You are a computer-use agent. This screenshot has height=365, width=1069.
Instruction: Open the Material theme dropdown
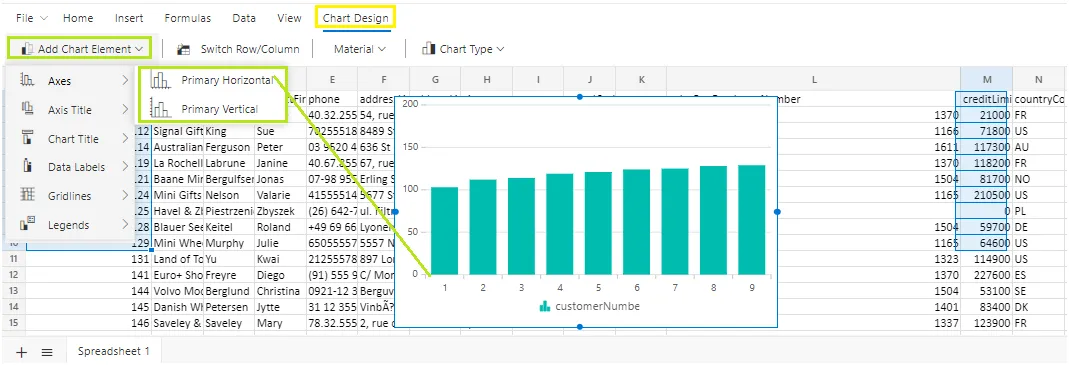359,49
